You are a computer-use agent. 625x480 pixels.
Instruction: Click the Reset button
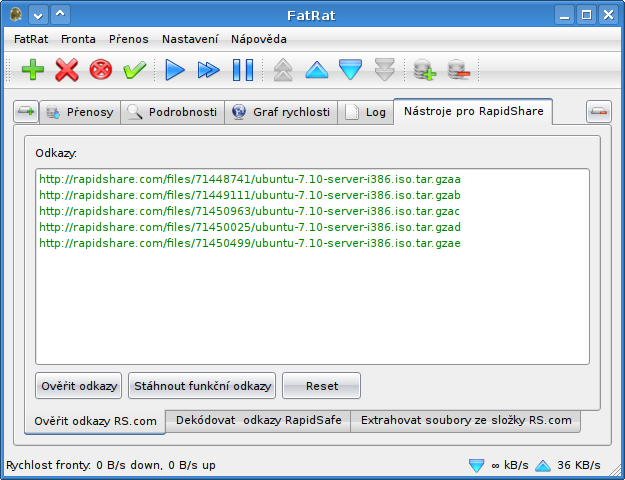tap(322, 386)
